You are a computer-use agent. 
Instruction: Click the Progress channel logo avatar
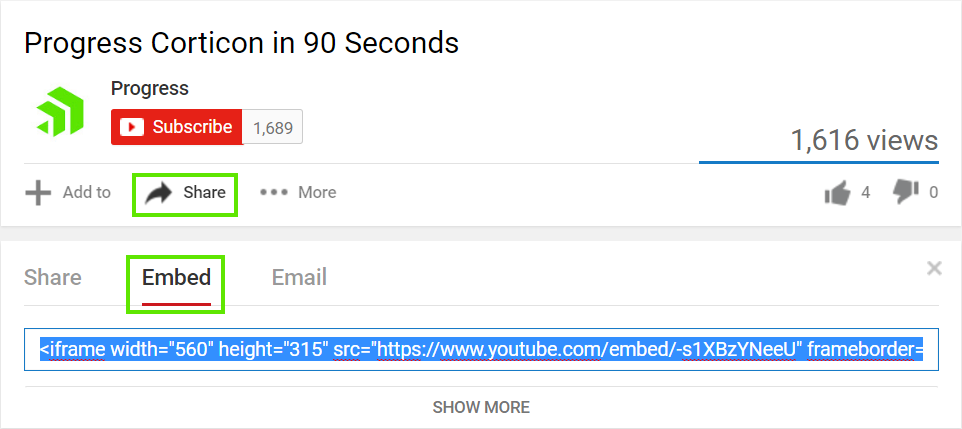pyautogui.click(x=60, y=111)
